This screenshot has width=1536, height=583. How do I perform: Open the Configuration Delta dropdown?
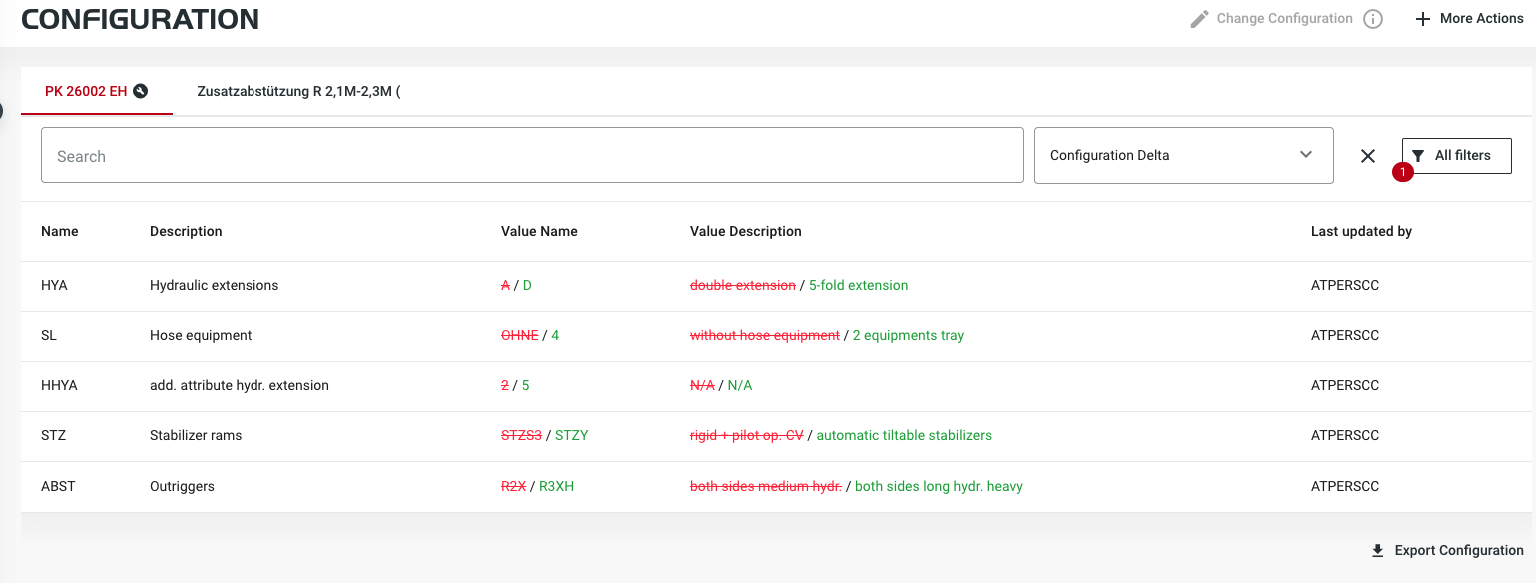[1183, 155]
